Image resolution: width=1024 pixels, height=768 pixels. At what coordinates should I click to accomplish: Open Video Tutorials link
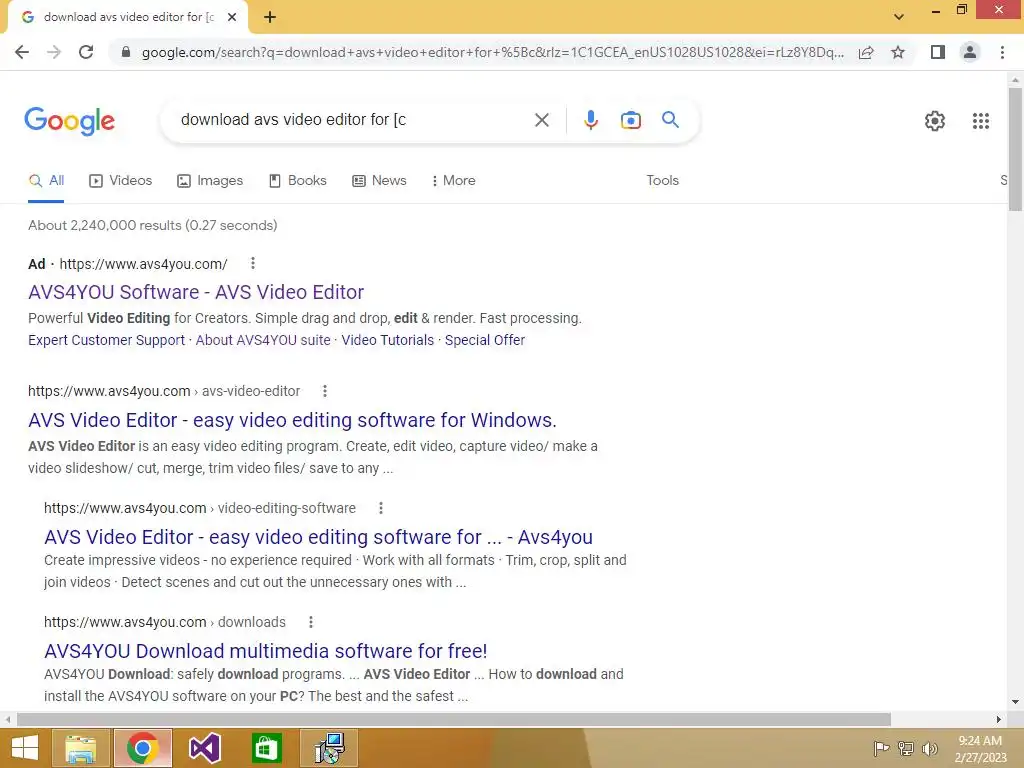click(x=388, y=340)
